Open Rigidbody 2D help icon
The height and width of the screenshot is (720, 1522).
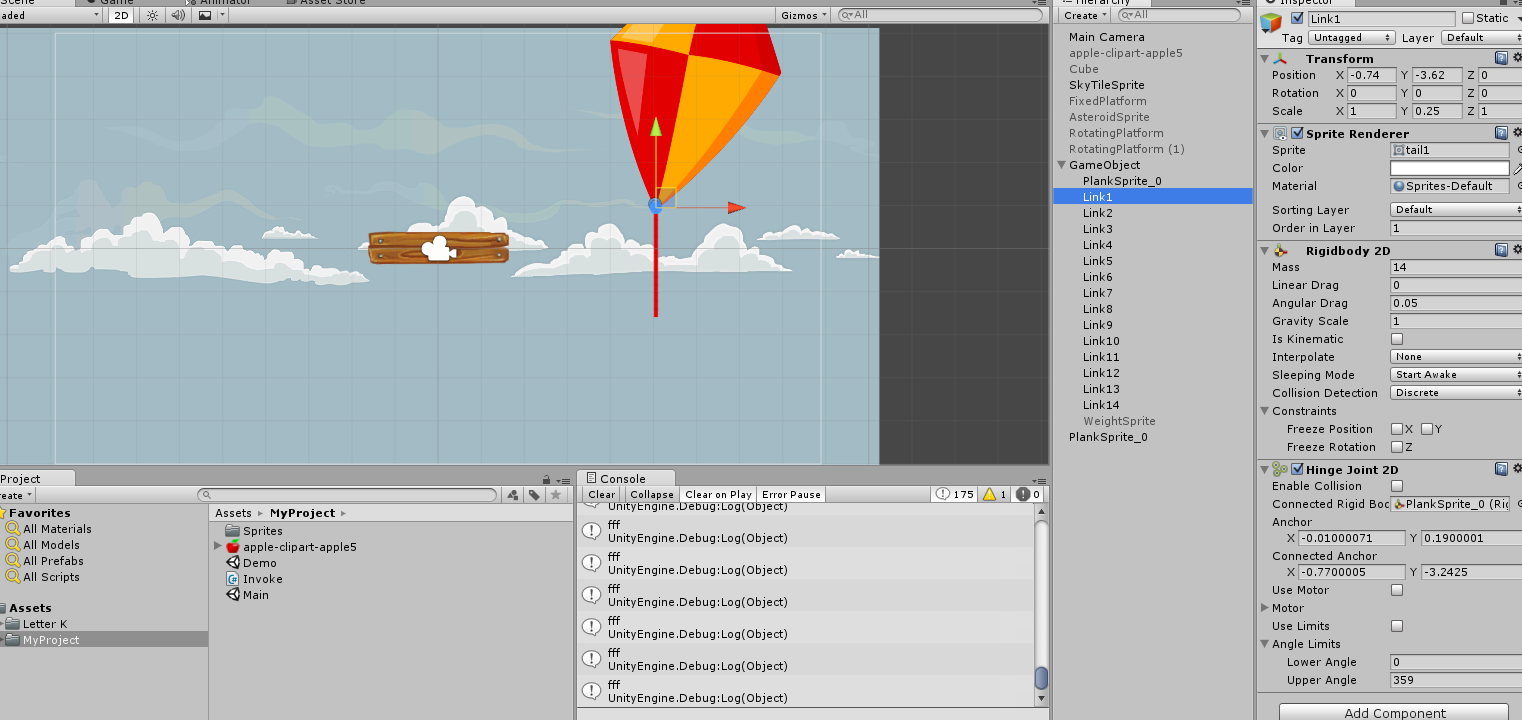pyautogui.click(x=1501, y=250)
